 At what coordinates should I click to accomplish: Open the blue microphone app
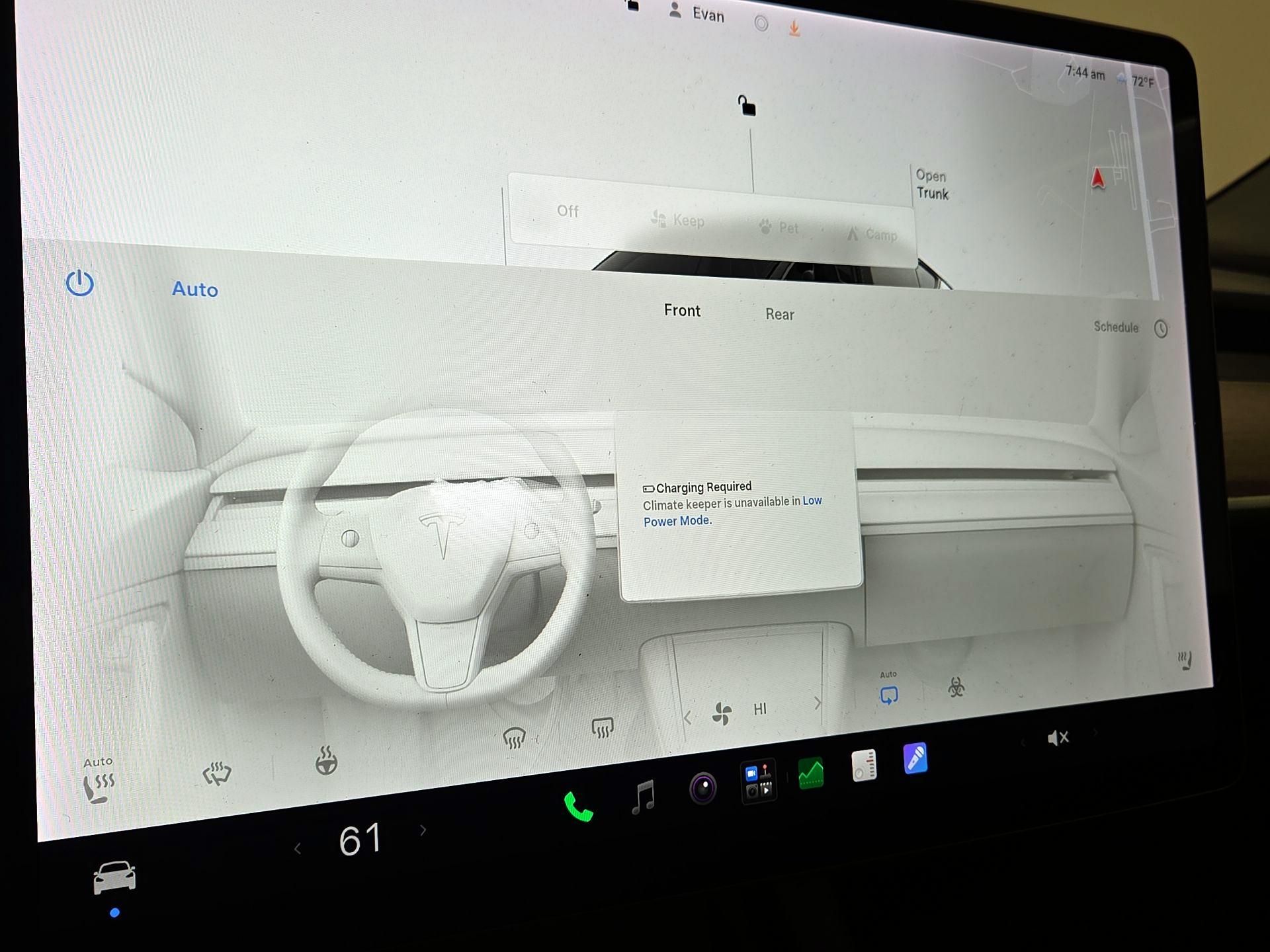915,758
